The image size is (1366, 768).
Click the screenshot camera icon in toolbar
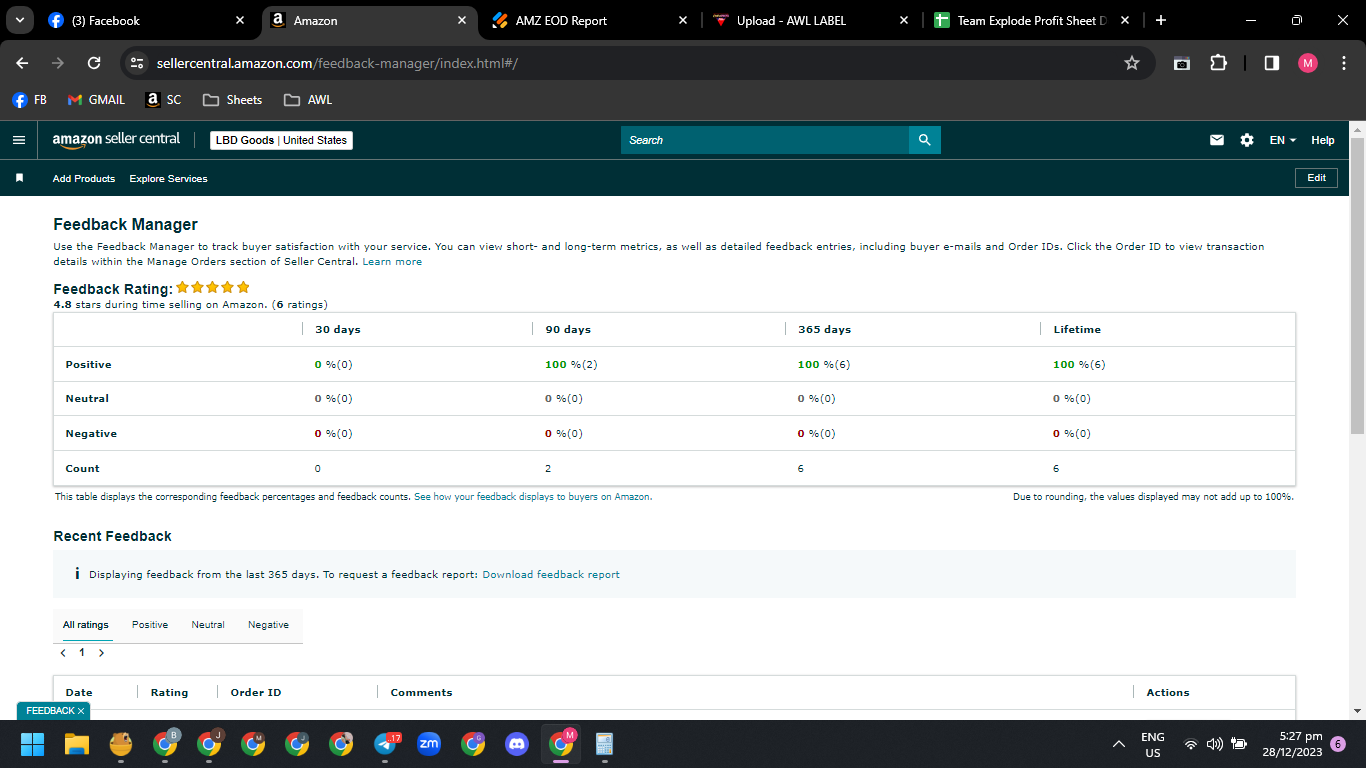[x=1181, y=63]
